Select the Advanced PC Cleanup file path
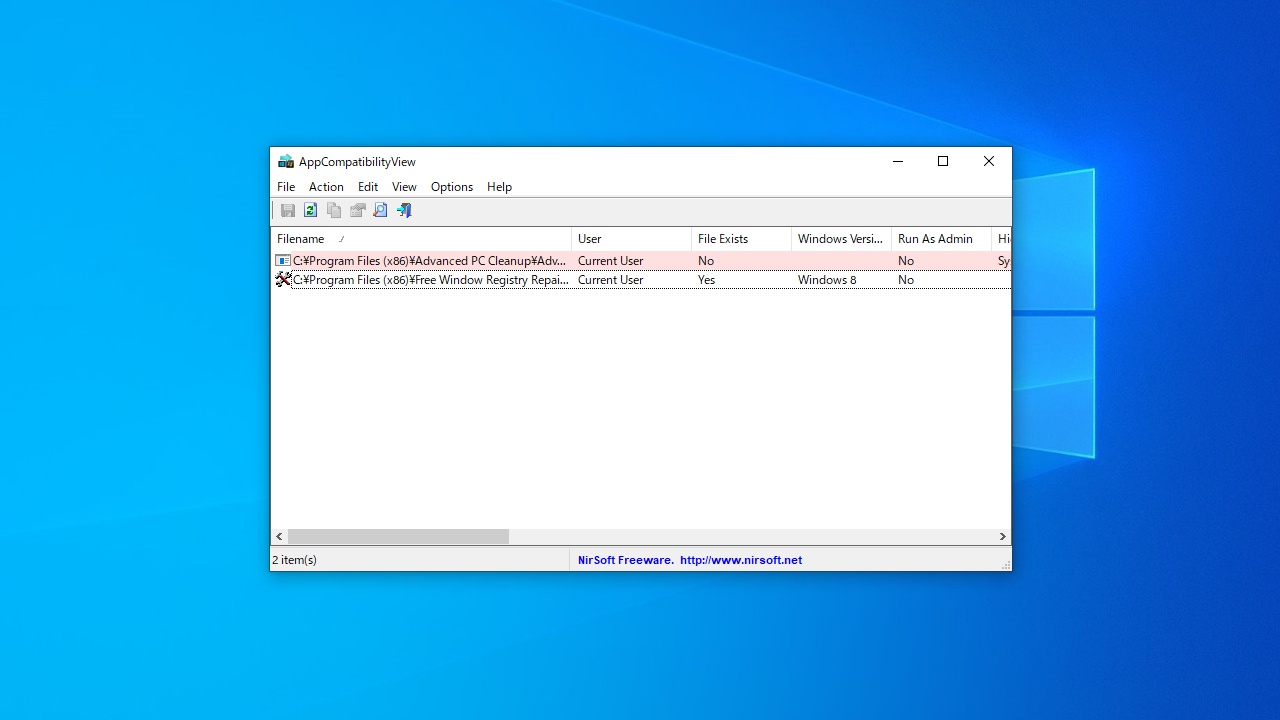The width and height of the screenshot is (1280, 720). 429,261
